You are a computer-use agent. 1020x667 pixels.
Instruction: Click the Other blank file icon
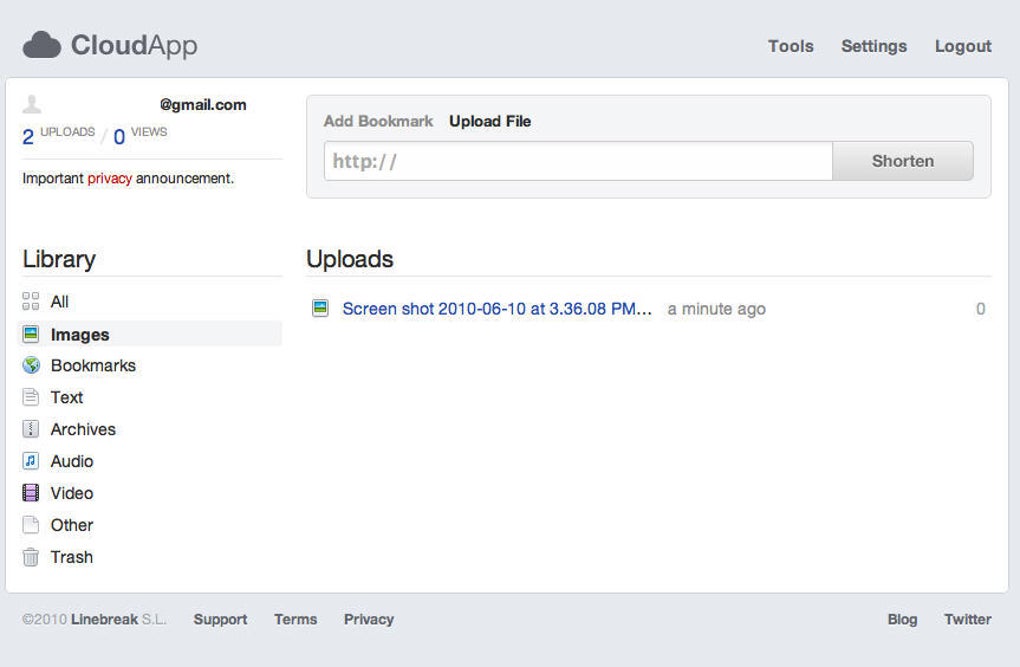31,525
